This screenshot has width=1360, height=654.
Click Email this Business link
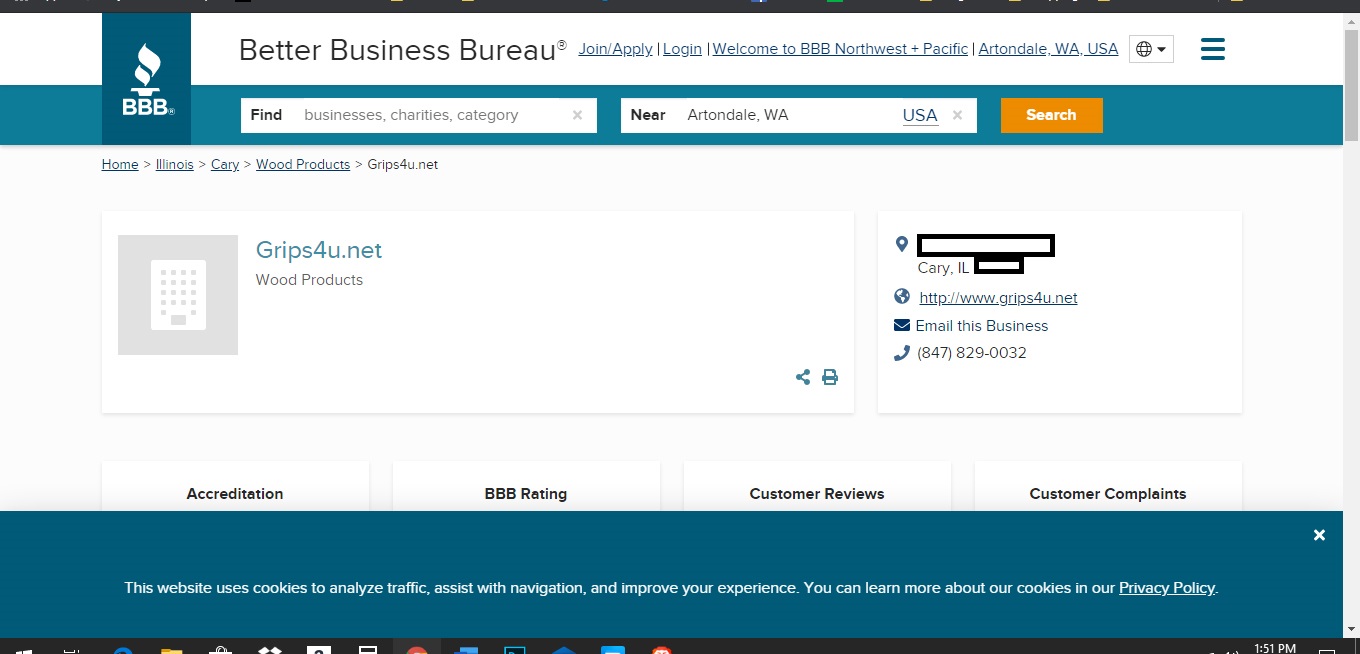coord(982,326)
